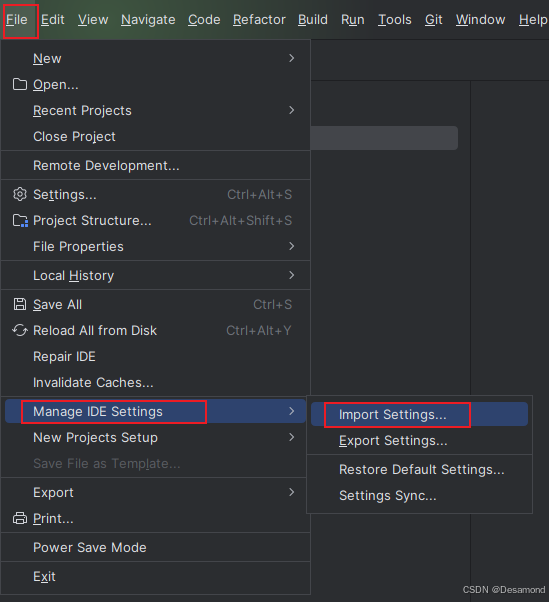Click the printer icon beside Print...
The image size is (549, 602).
pyautogui.click(x=20, y=518)
